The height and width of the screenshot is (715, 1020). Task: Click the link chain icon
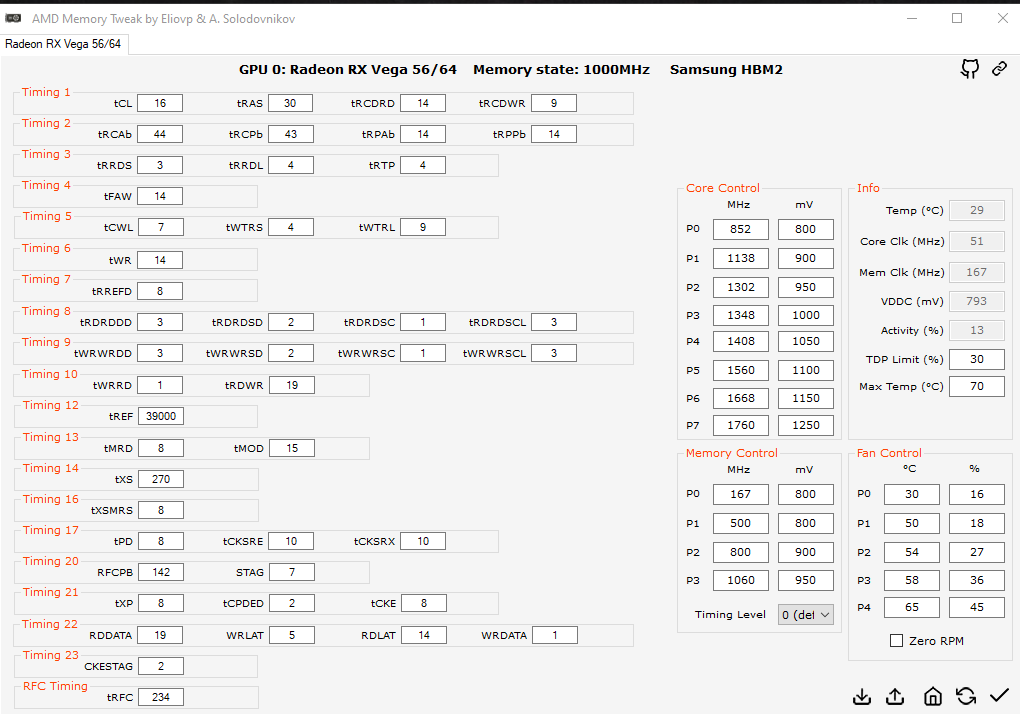pyautogui.click(x=999, y=68)
